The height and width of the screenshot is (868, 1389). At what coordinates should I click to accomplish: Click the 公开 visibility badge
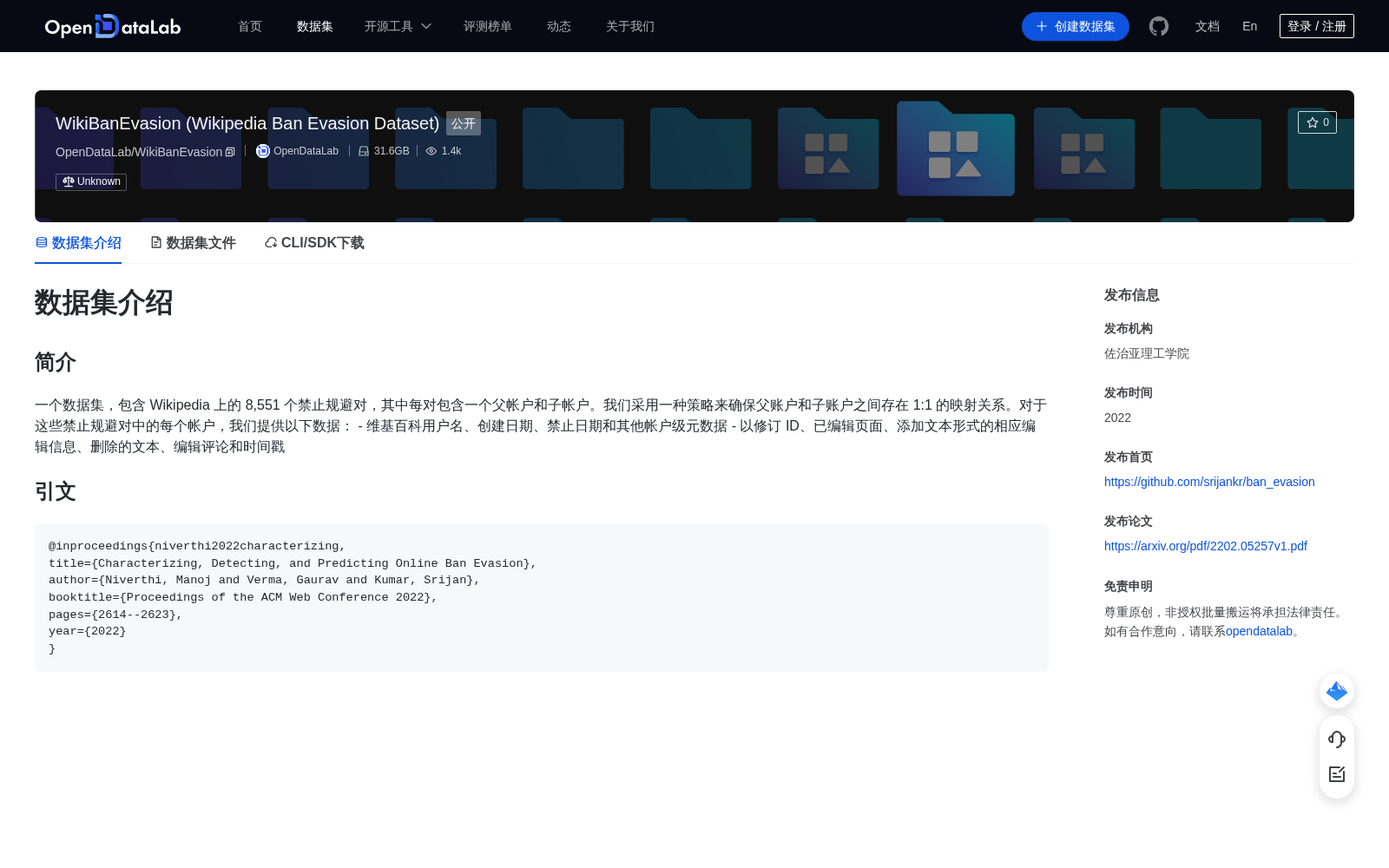click(464, 123)
